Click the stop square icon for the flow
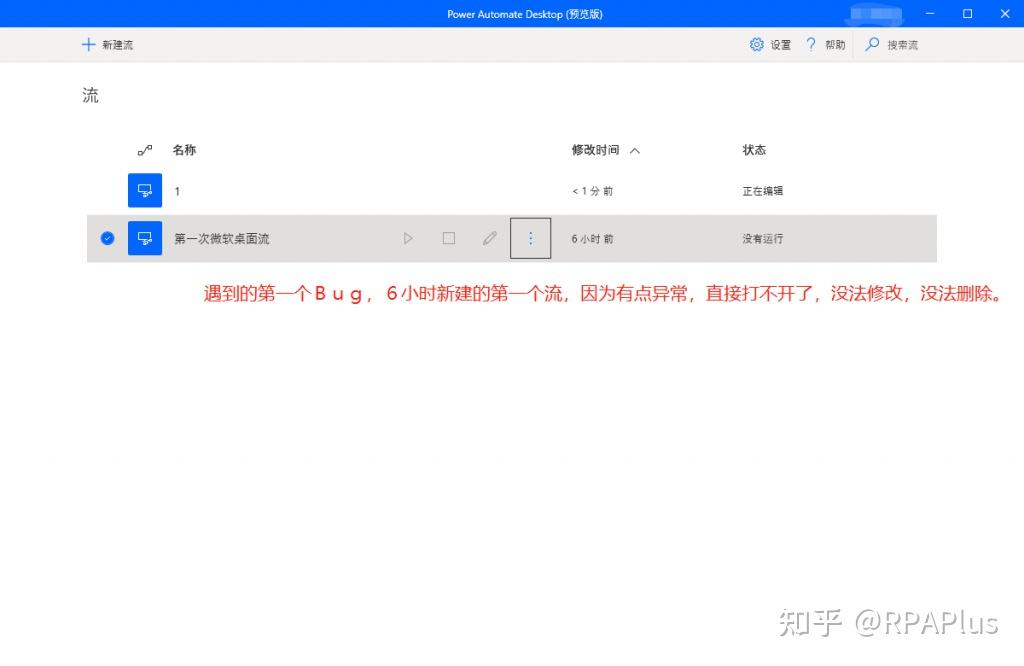This screenshot has width=1024, height=666. pos(448,238)
